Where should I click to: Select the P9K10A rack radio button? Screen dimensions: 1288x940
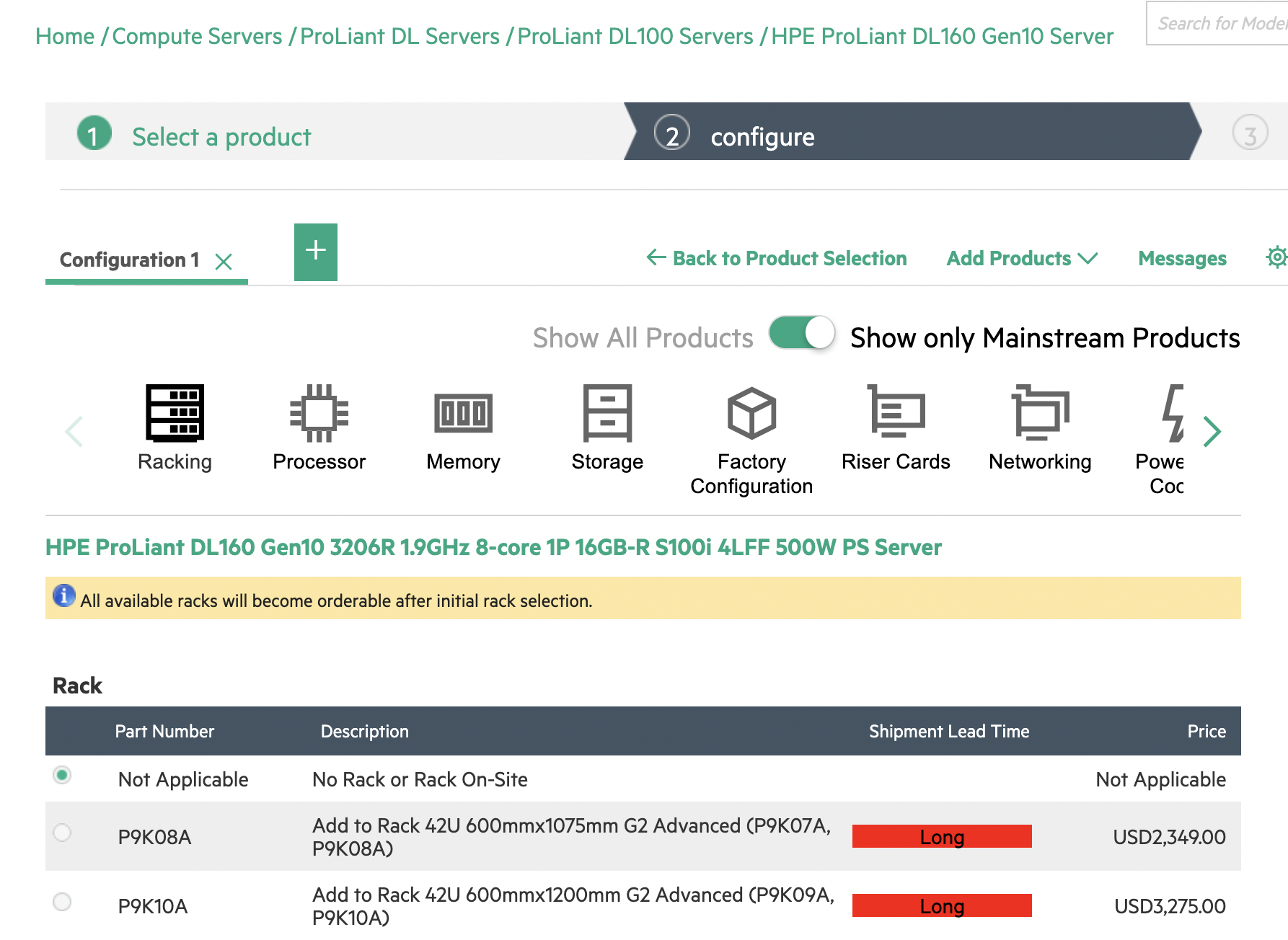63,902
